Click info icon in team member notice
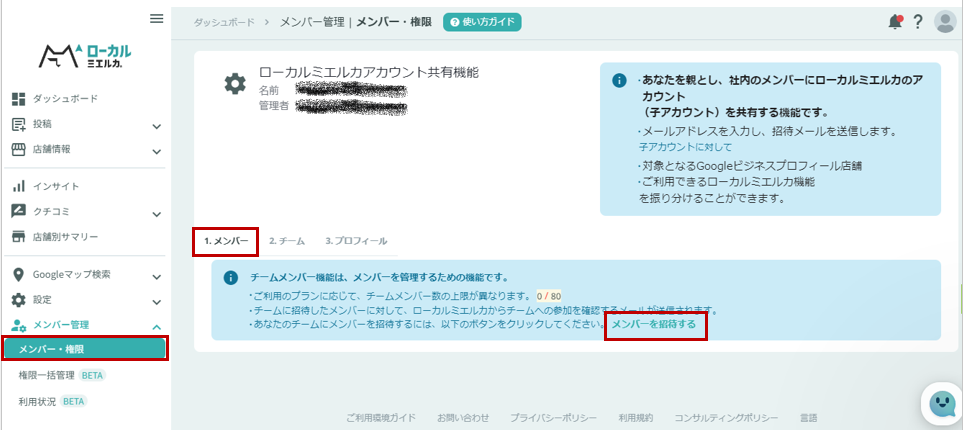963x430 pixels. click(x=230, y=278)
